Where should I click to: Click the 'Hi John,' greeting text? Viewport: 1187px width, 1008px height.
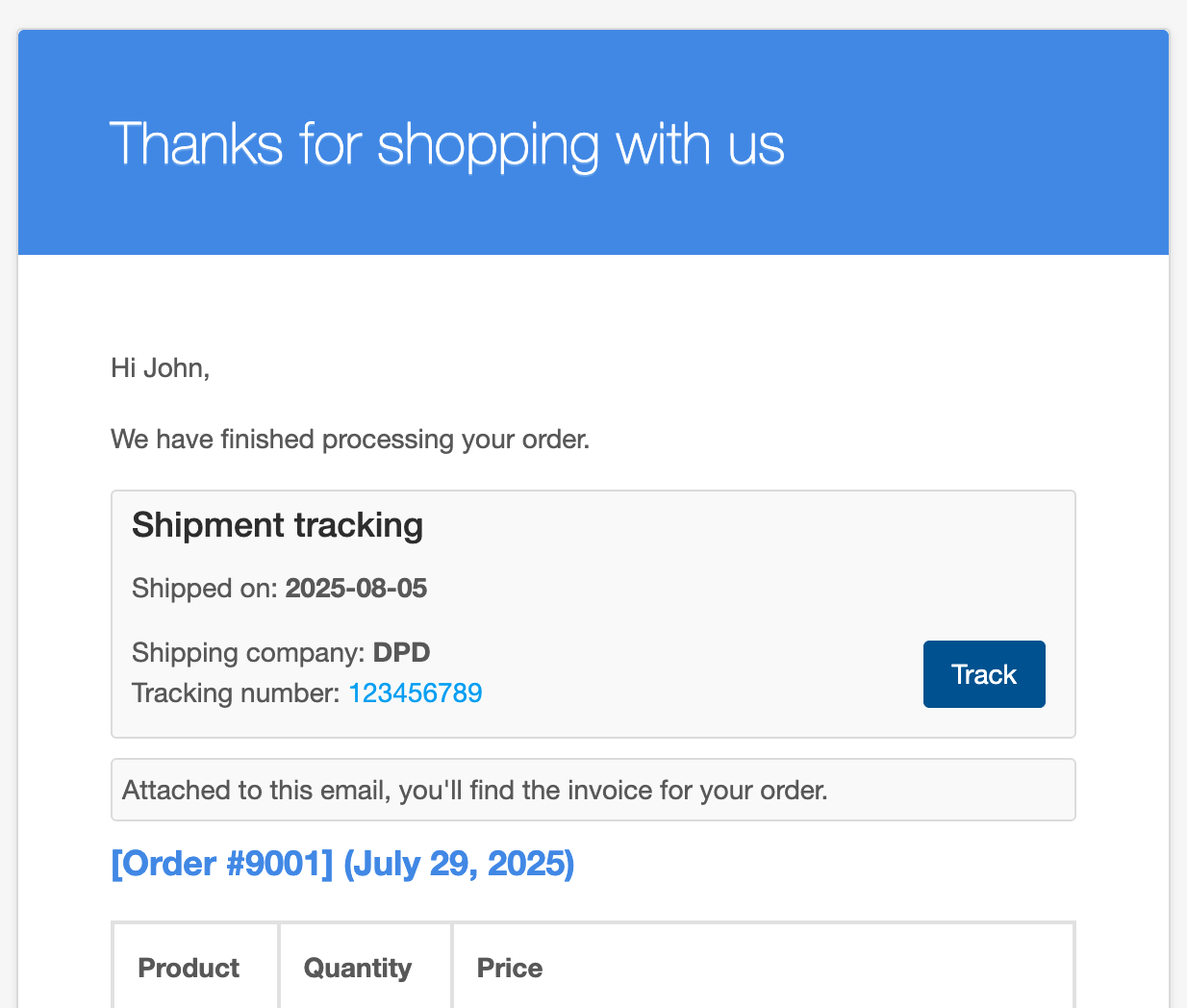tap(161, 368)
